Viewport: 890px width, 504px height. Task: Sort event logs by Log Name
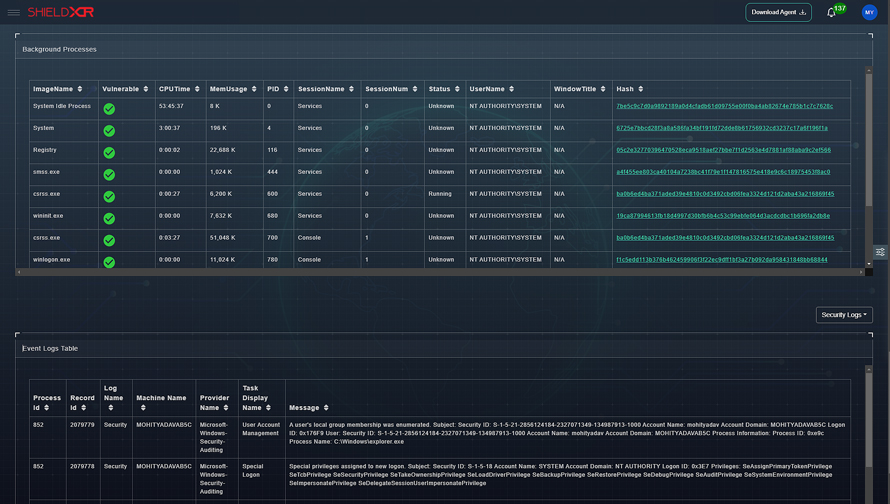[x=111, y=408]
